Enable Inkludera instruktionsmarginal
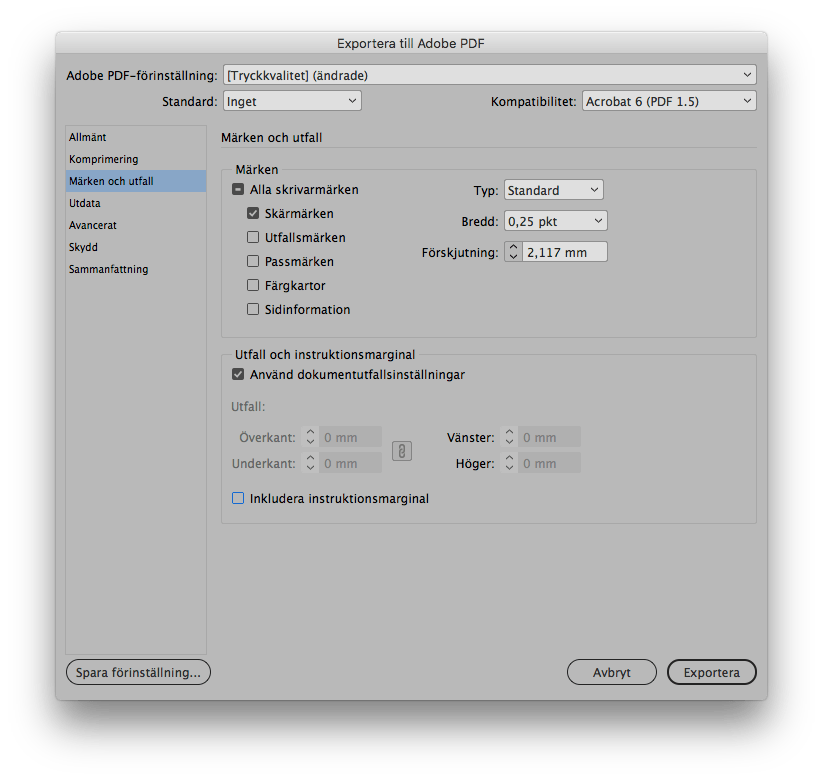 238,498
